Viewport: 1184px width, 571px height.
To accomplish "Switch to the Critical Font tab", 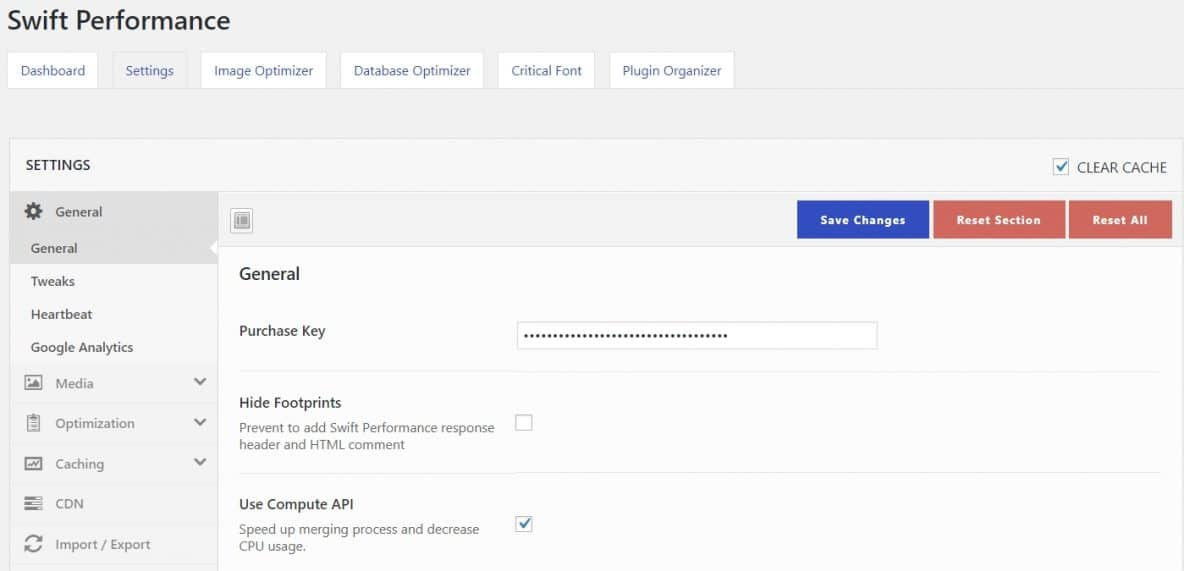I will pos(547,70).
